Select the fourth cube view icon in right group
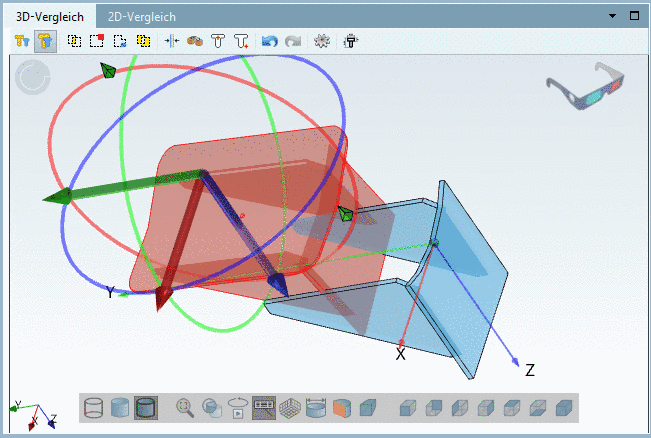Screen dimensions: 651x438 (486, 408)
